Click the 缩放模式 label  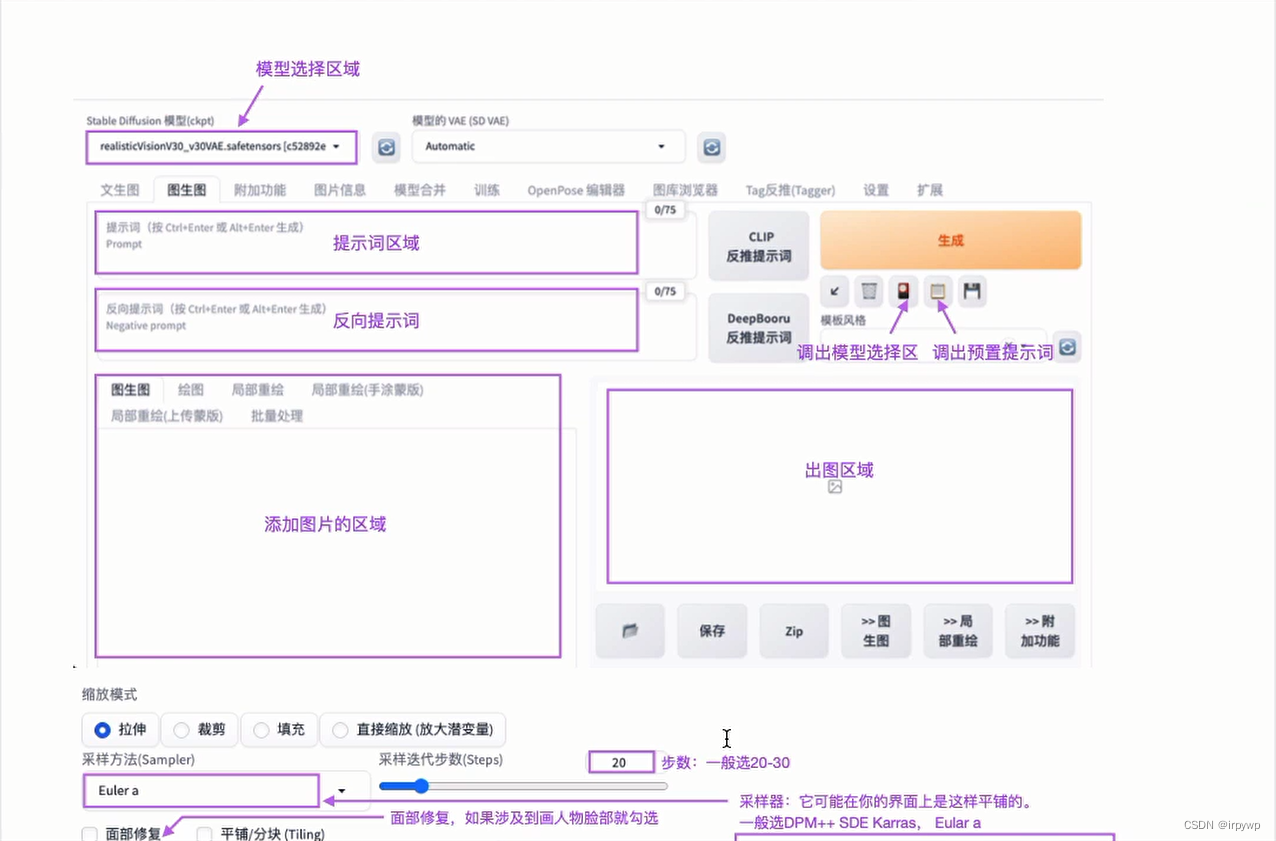tap(110, 694)
